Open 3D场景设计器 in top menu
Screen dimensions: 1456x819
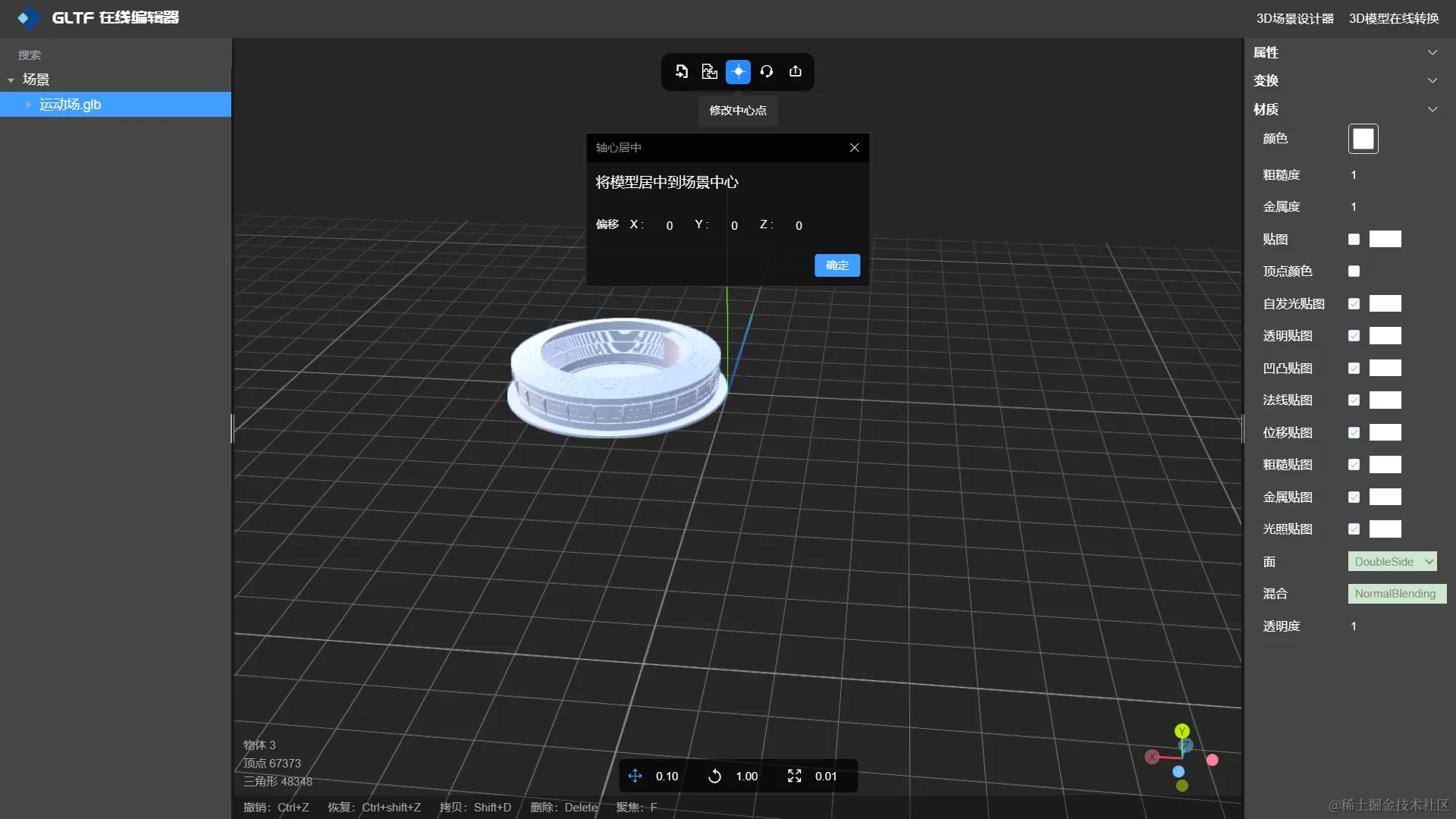pyautogui.click(x=1294, y=18)
